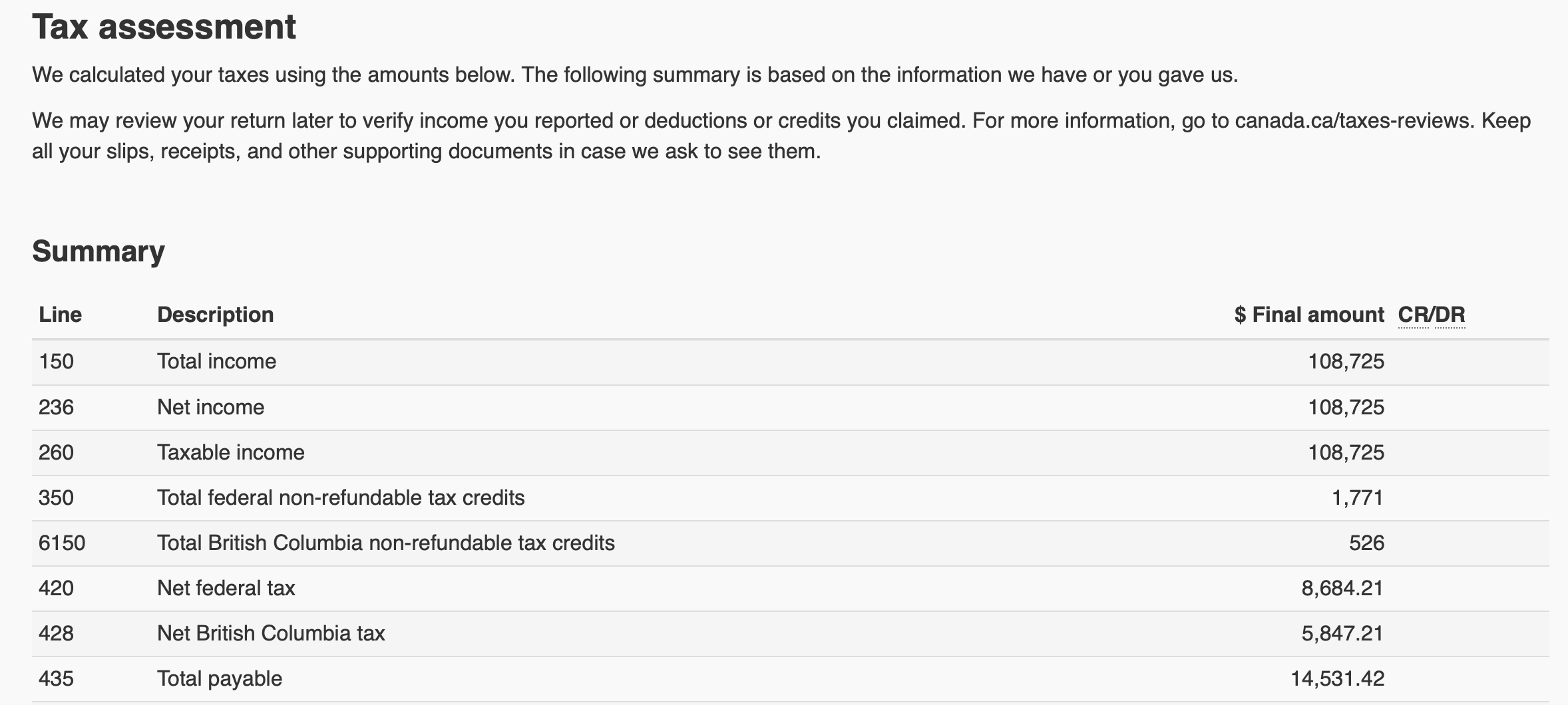This screenshot has width=1568, height=705.
Task: Click the Net federal tax description
Action: (226, 588)
